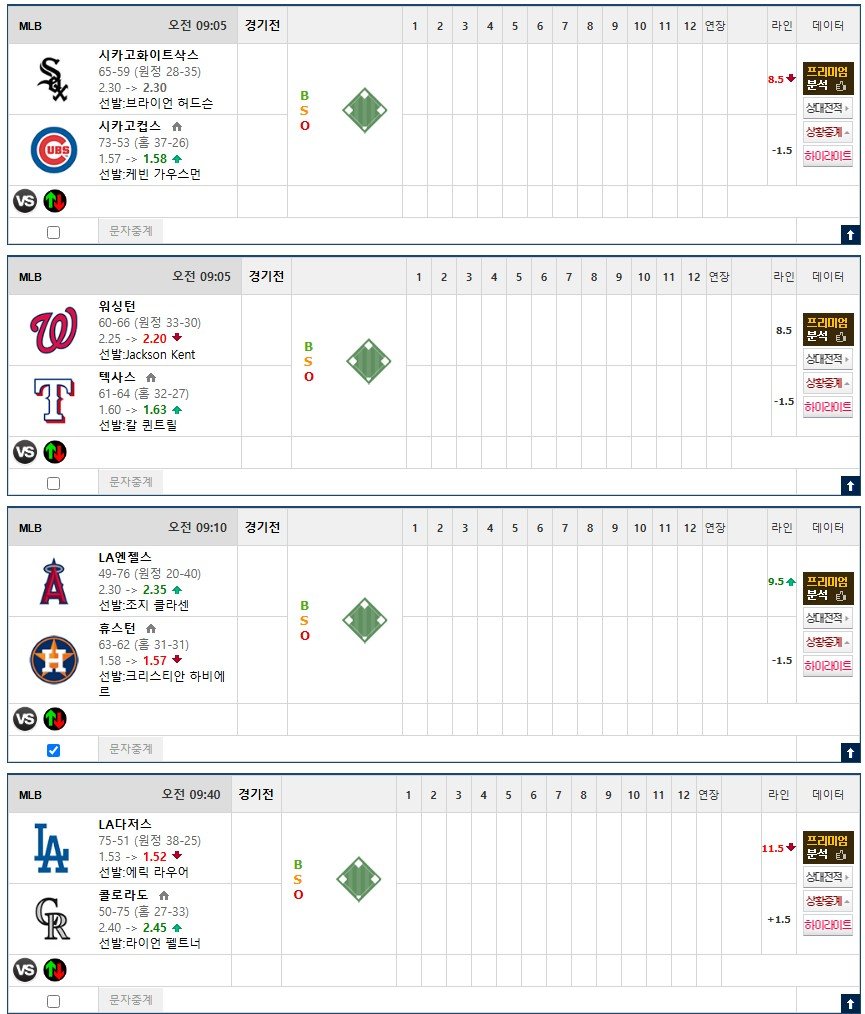The image size is (865, 1014).
Task: Click Chicago Cubs team logo
Action: pyautogui.click(x=54, y=150)
